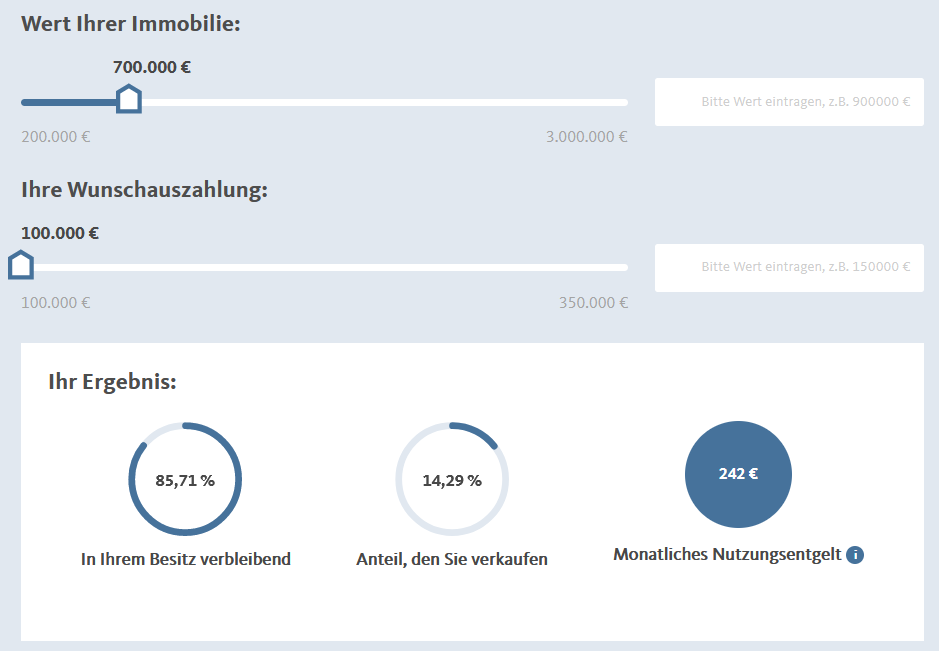The width and height of the screenshot is (939, 651).
Task: Click the house-shaped handle on the property value slider
Action: 128,100
